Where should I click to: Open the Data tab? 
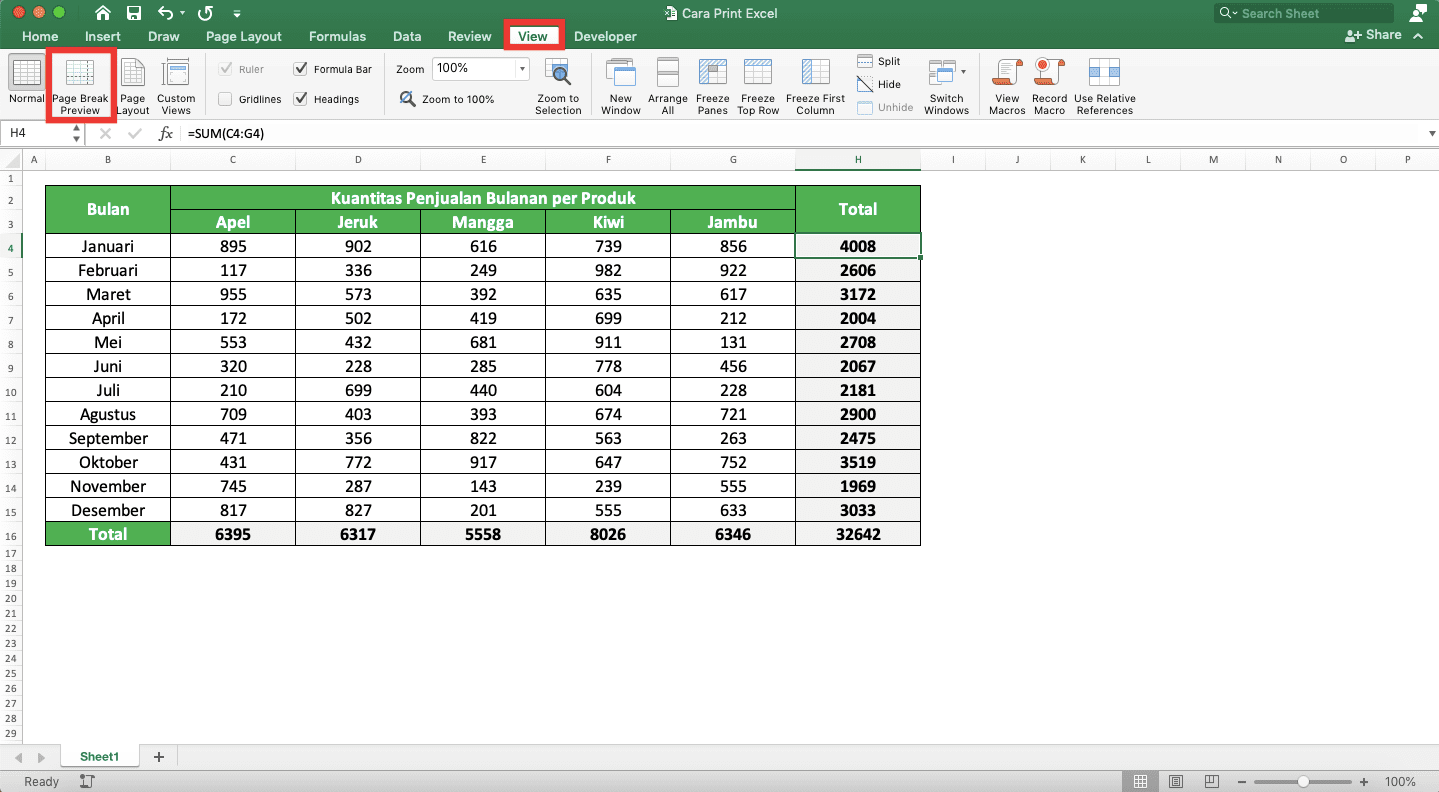point(407,36)
